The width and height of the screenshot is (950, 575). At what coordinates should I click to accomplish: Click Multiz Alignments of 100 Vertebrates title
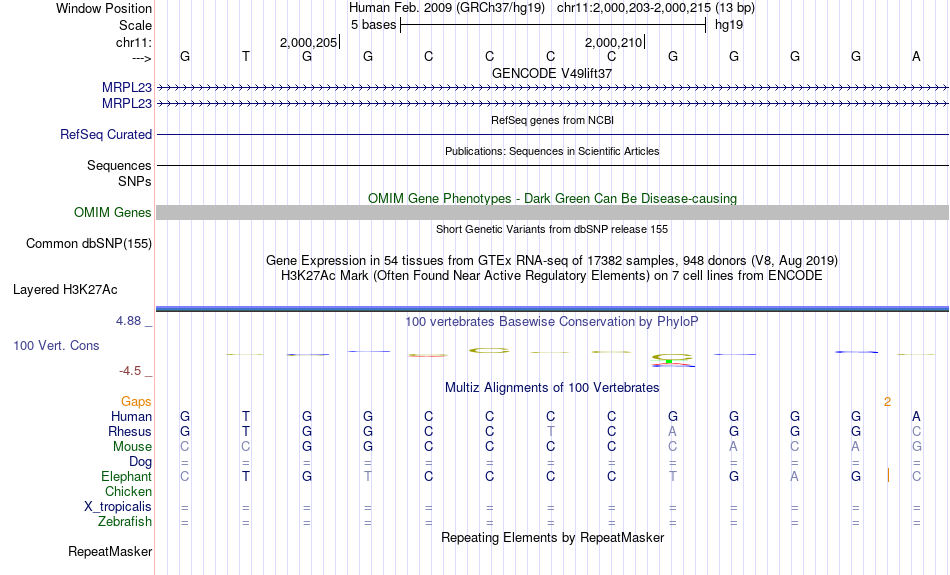[552, 387]
